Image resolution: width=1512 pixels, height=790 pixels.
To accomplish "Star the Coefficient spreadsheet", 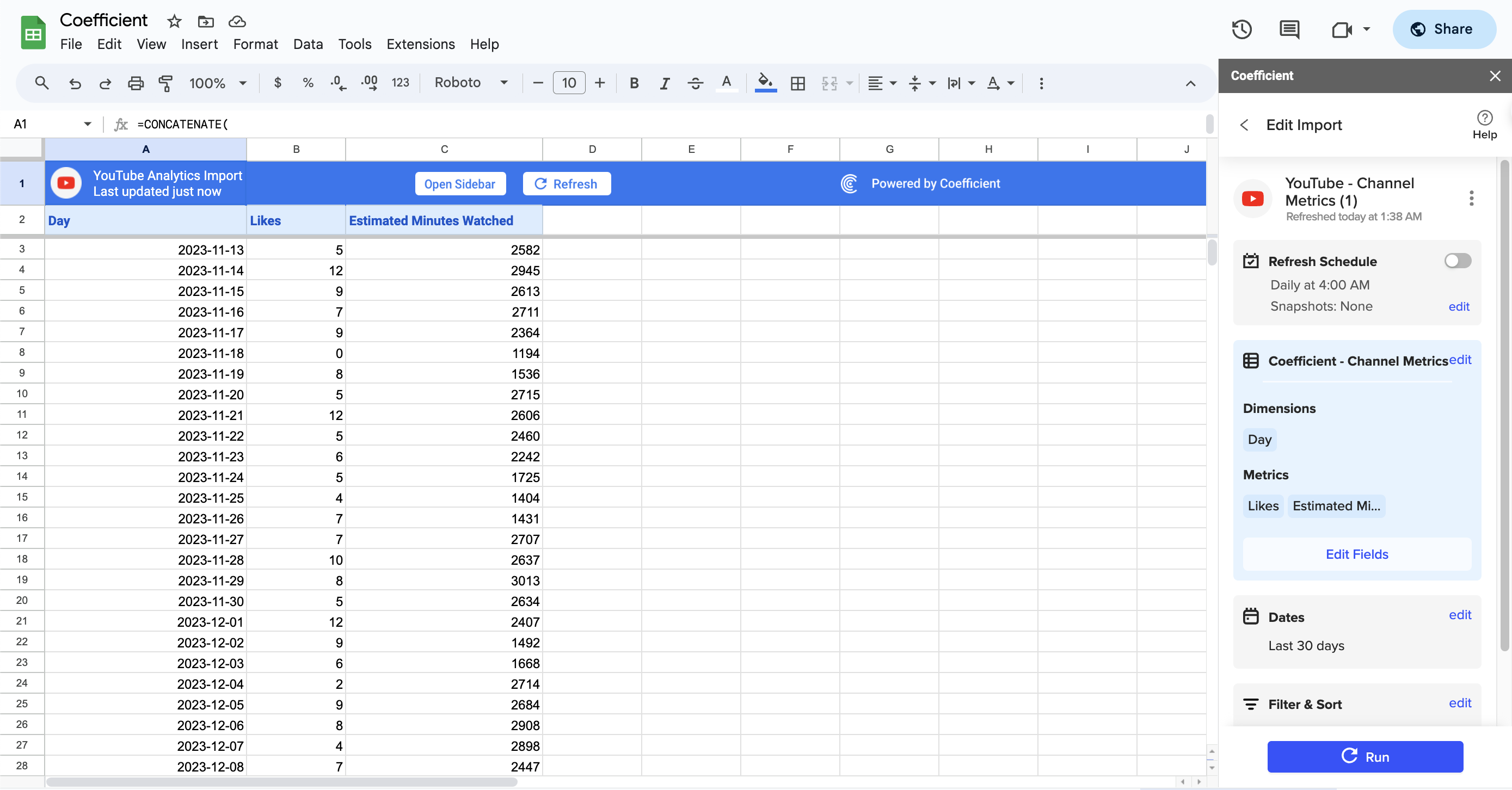I will [x=174, y=22].
